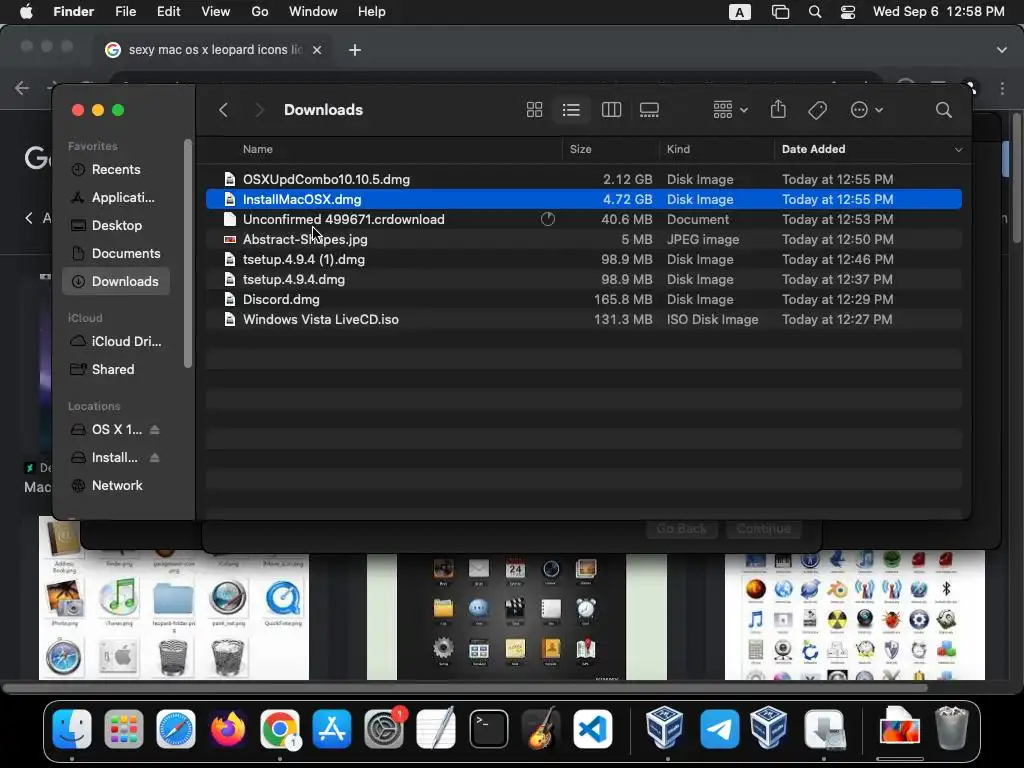Switch Finder to column view

coord(611,110)
